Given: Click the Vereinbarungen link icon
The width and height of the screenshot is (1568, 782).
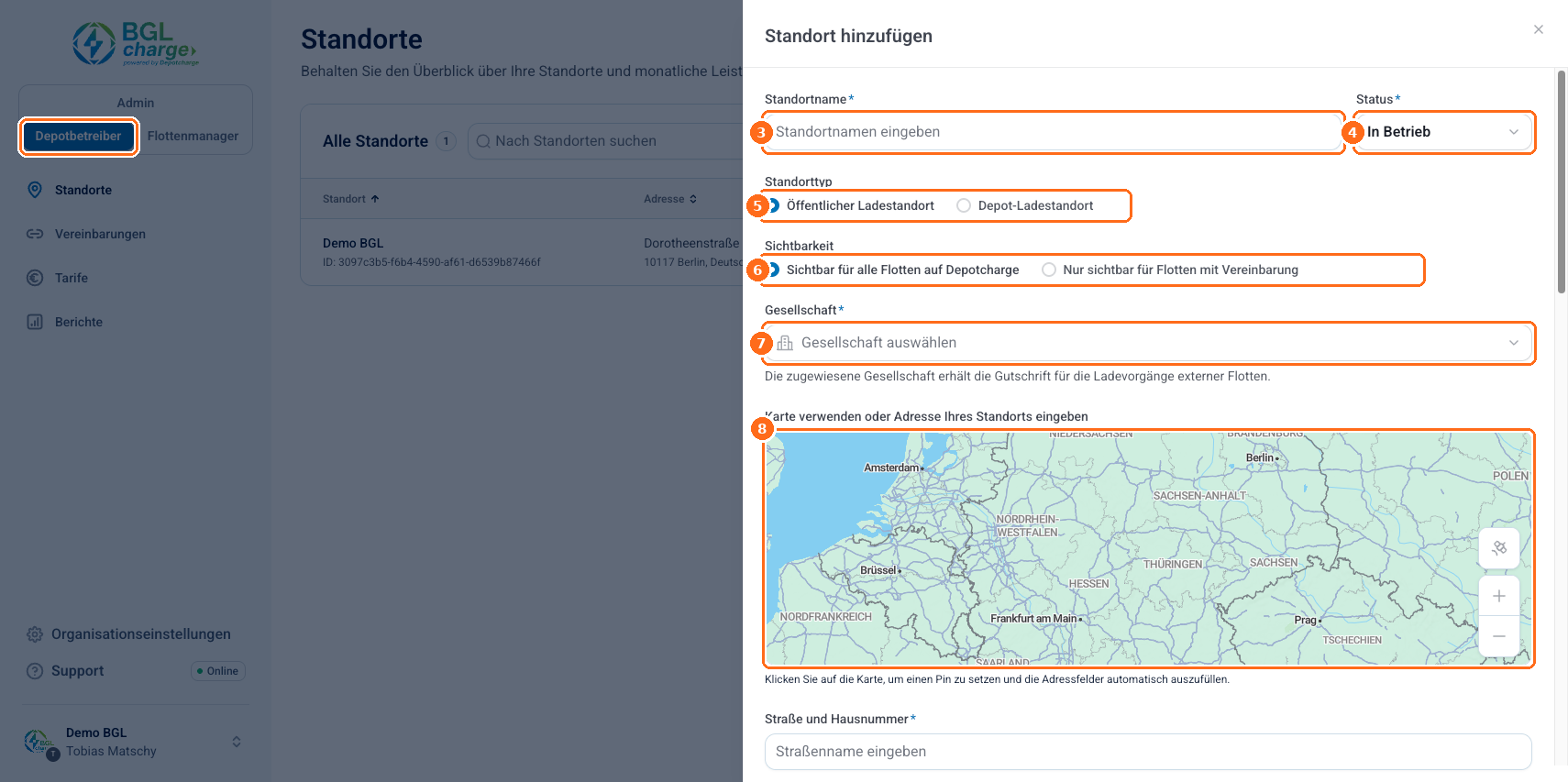Looking at the screenshot, I should pos(35,234).
